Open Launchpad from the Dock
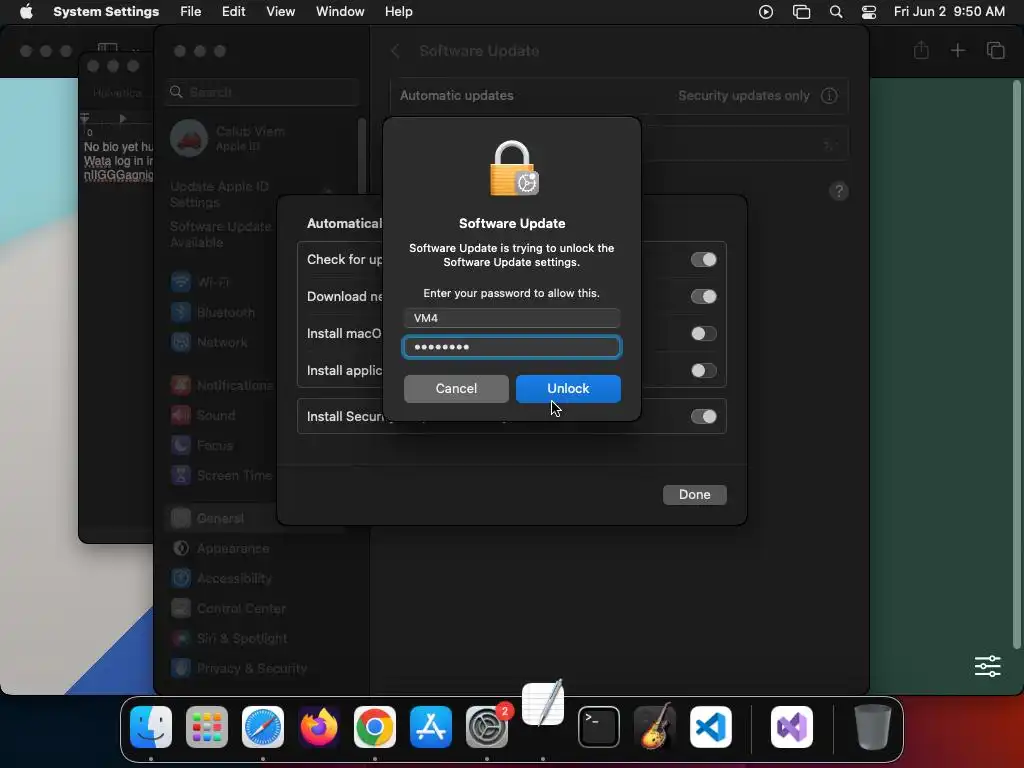1024x768 pixels. (x=207, y=727)
